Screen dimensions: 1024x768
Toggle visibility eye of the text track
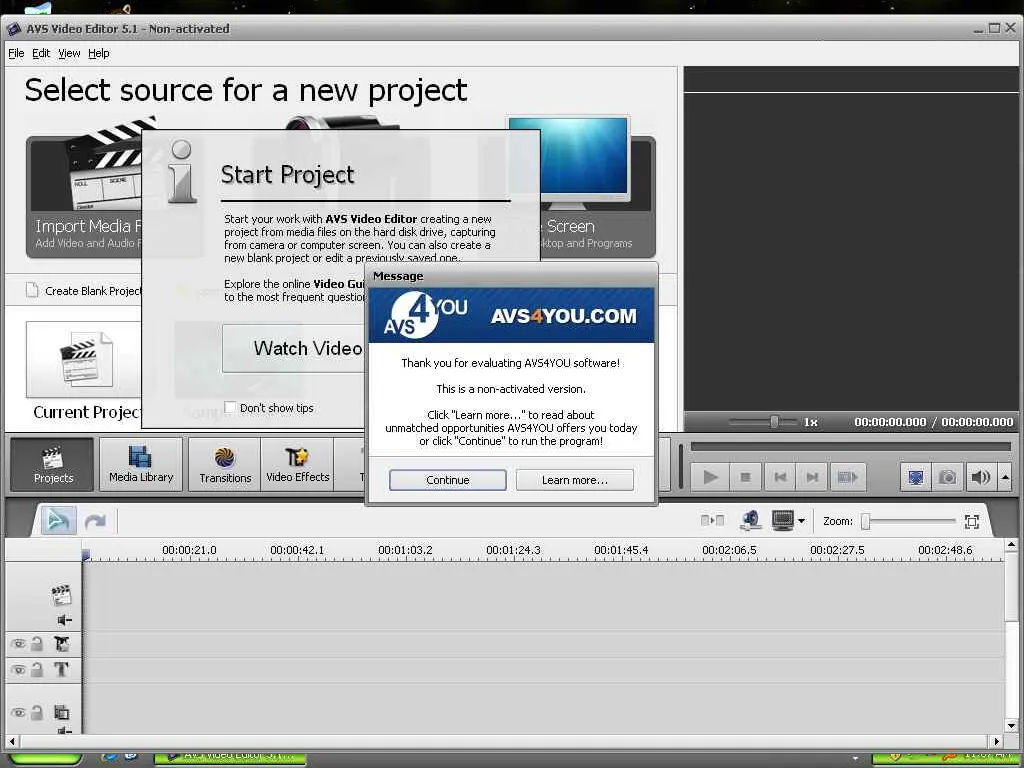[x=18, y=669]
